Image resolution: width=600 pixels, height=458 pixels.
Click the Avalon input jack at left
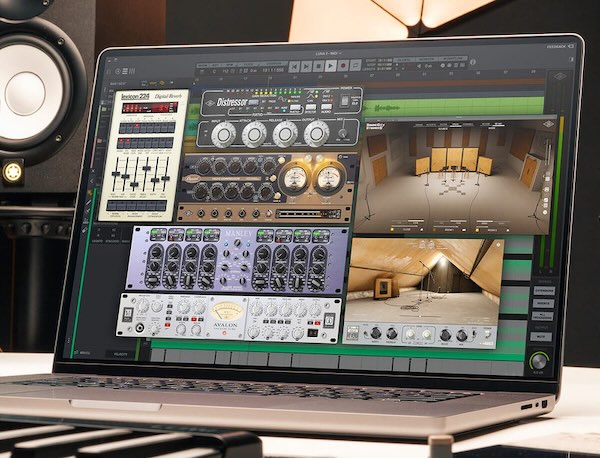tap(140, 328)
